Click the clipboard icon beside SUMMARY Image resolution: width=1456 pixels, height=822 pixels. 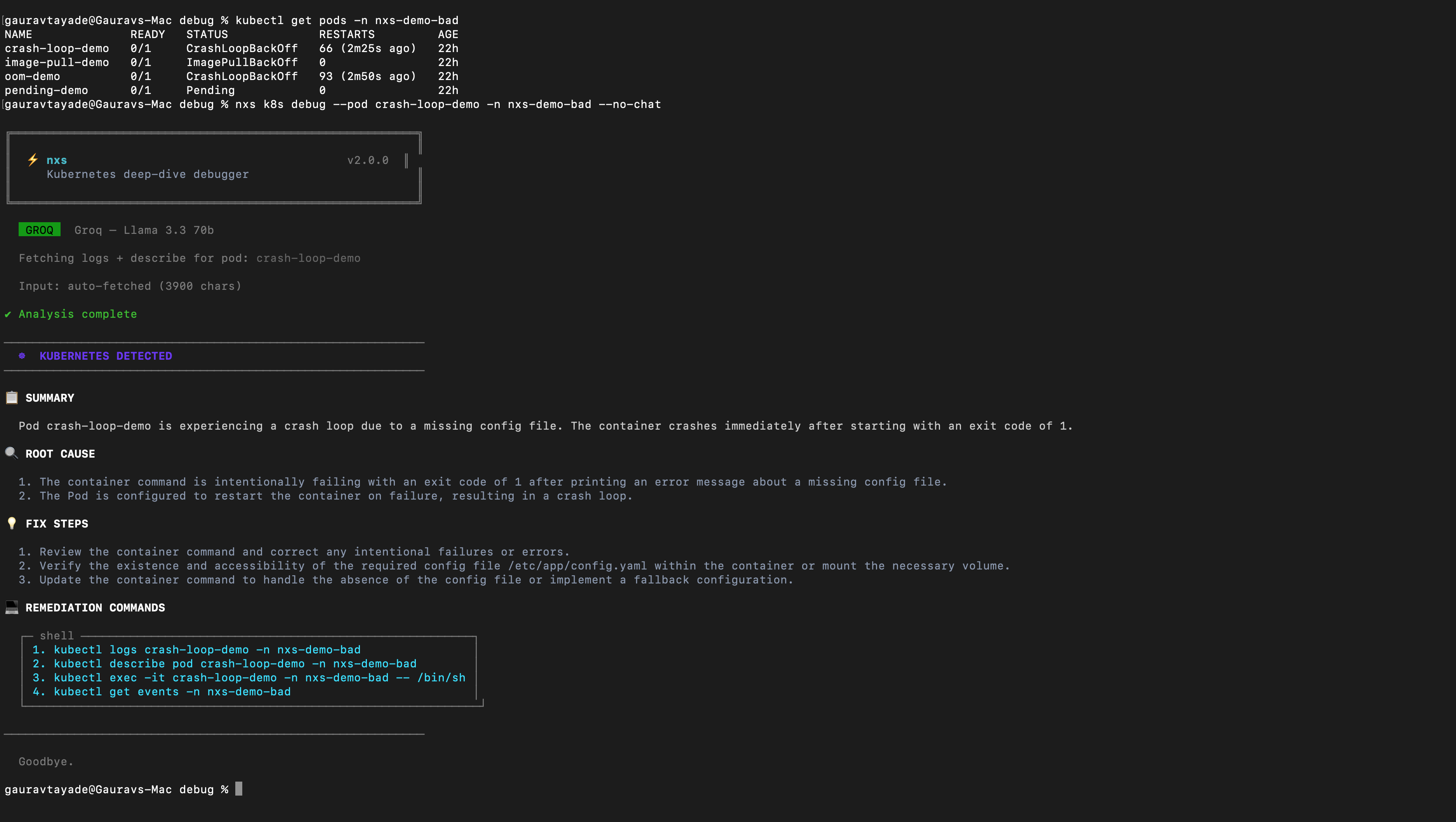point(12,397)
